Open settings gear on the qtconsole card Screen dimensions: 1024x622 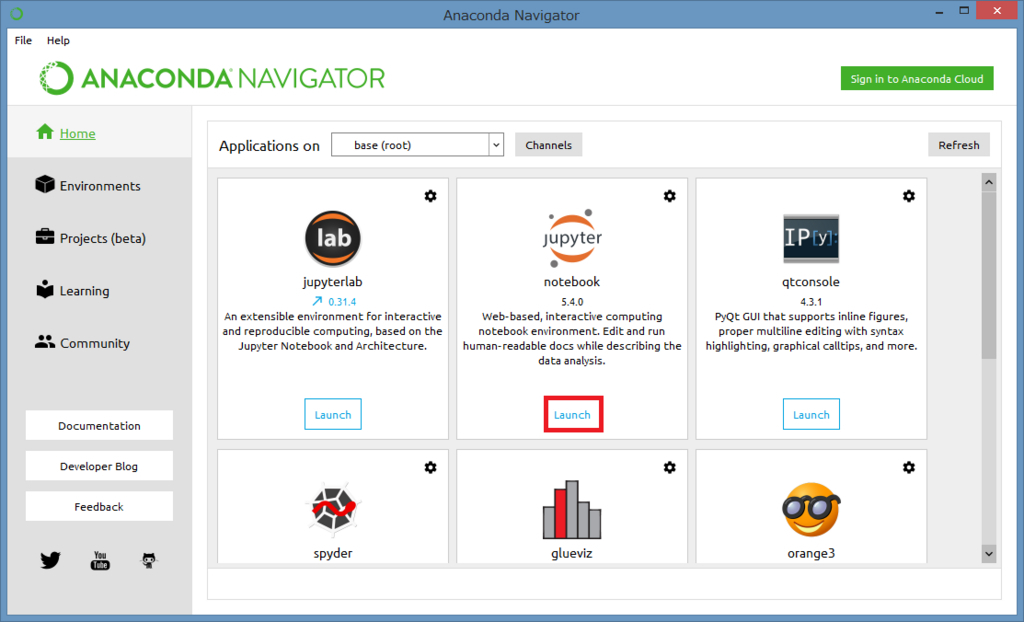(x=908, y=196)
